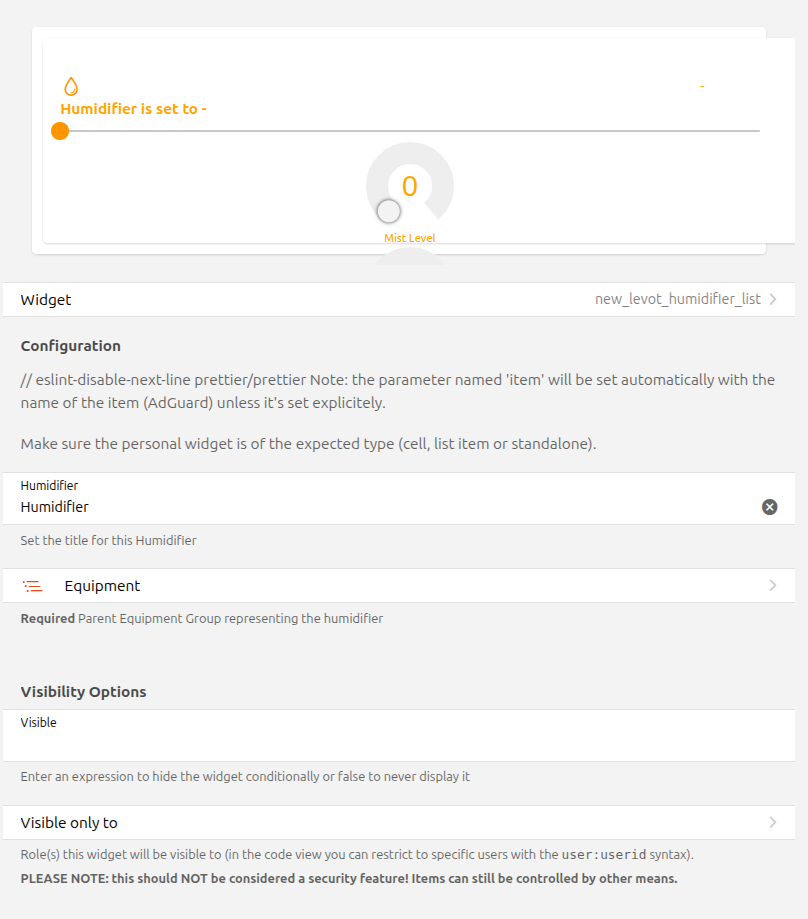Click the clear icon in Humidifier title field

[x=769, y=507]
